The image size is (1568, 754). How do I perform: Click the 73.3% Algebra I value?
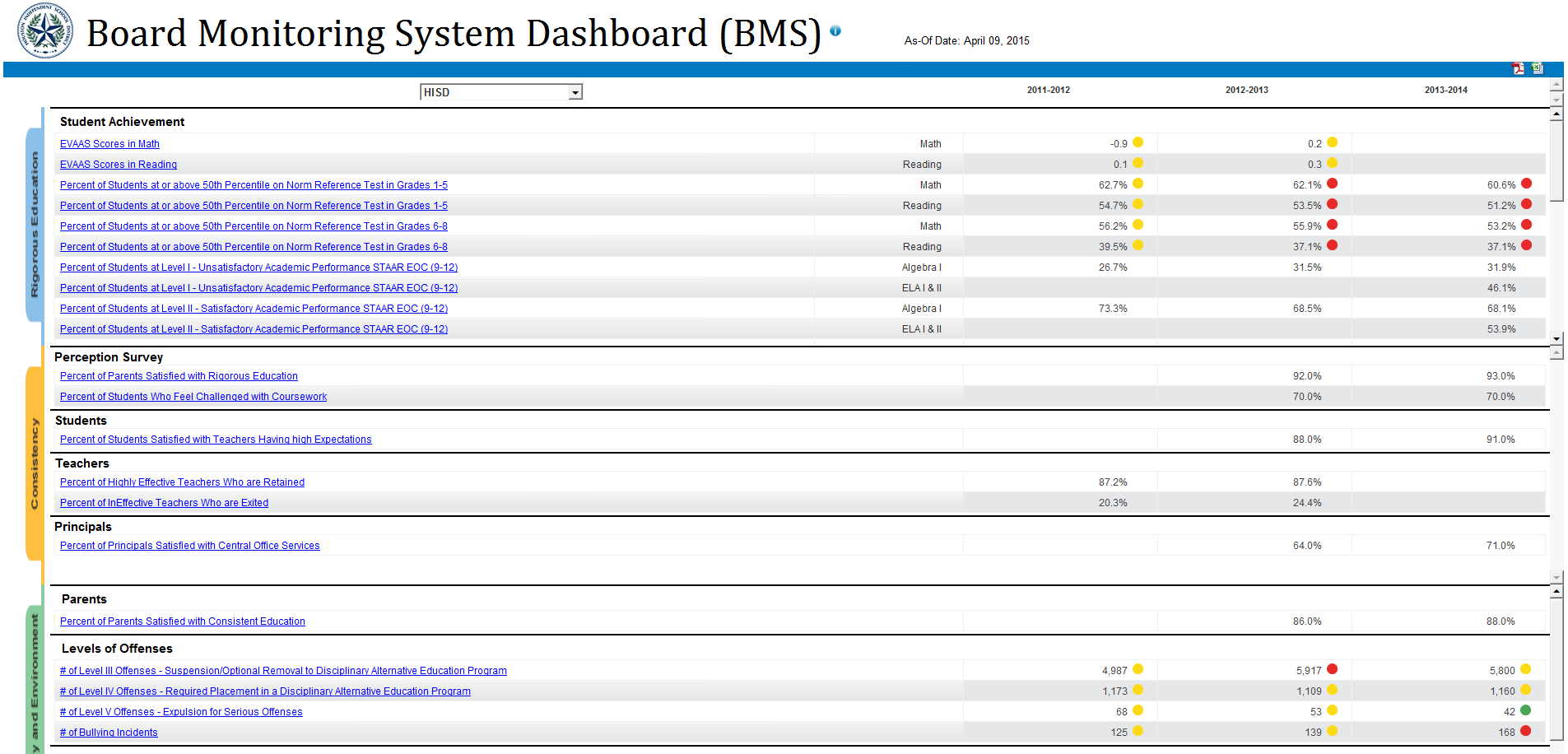point(1113,309)
